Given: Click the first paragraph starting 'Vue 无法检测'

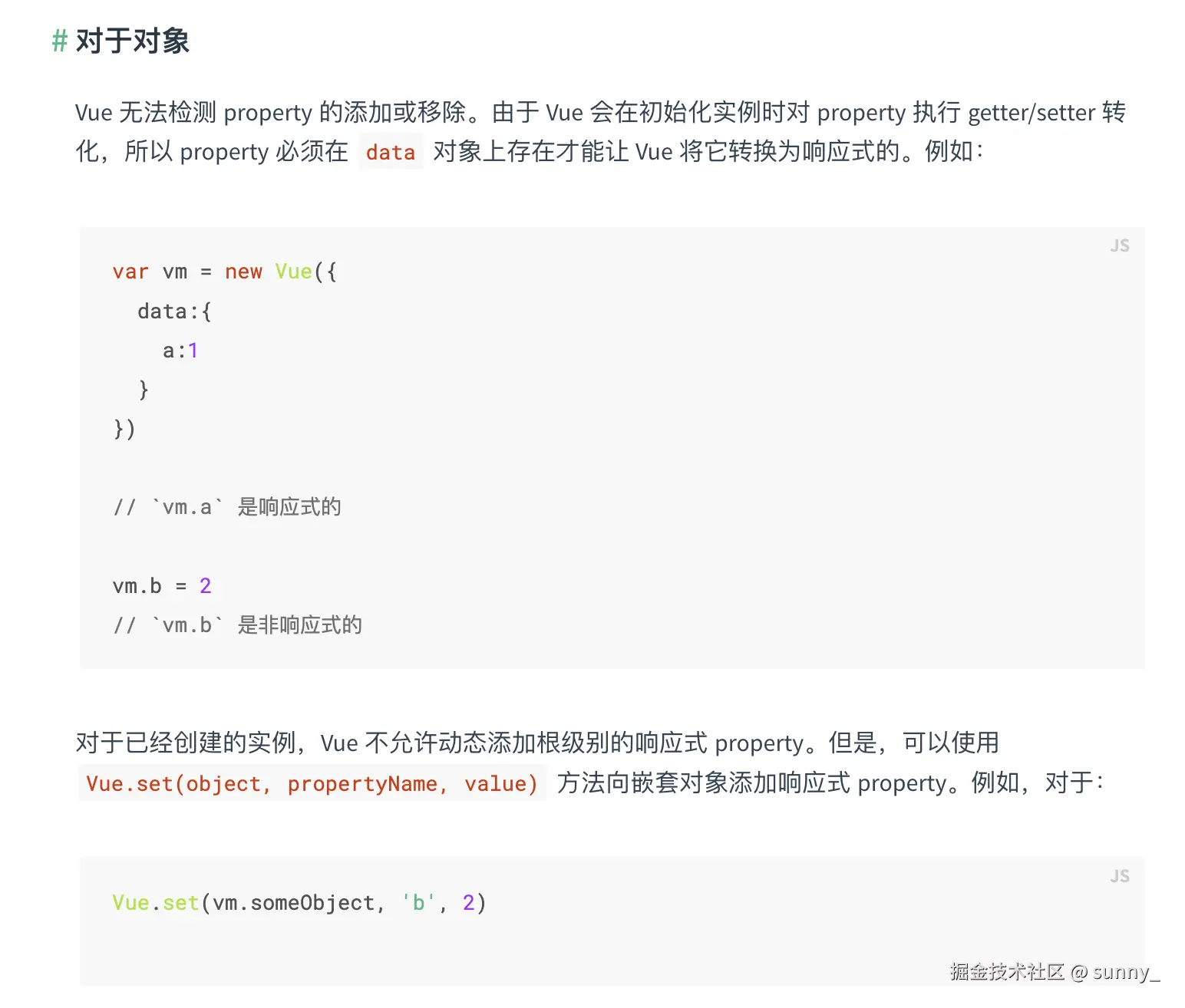Looking at the screenshot, I should coord(601,132).
